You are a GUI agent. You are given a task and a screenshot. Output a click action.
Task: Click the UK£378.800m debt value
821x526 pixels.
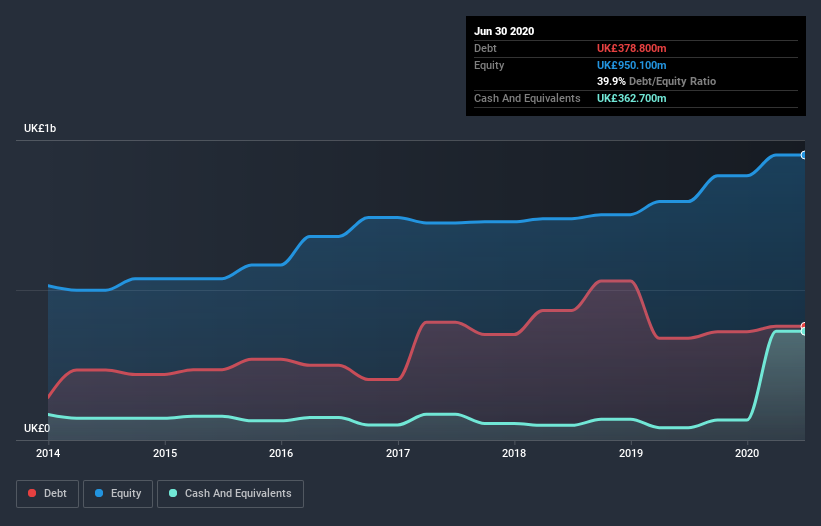(631, 48)
